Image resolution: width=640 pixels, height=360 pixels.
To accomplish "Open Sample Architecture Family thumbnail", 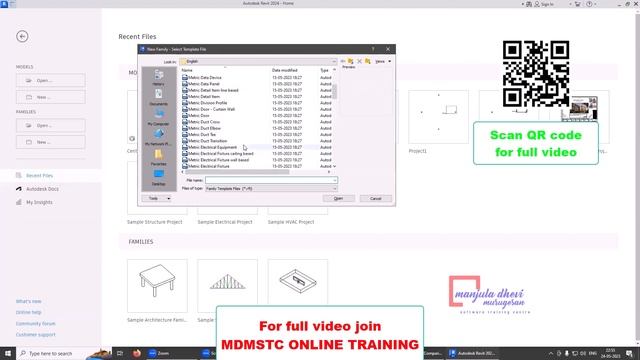I will click(157, 286).
